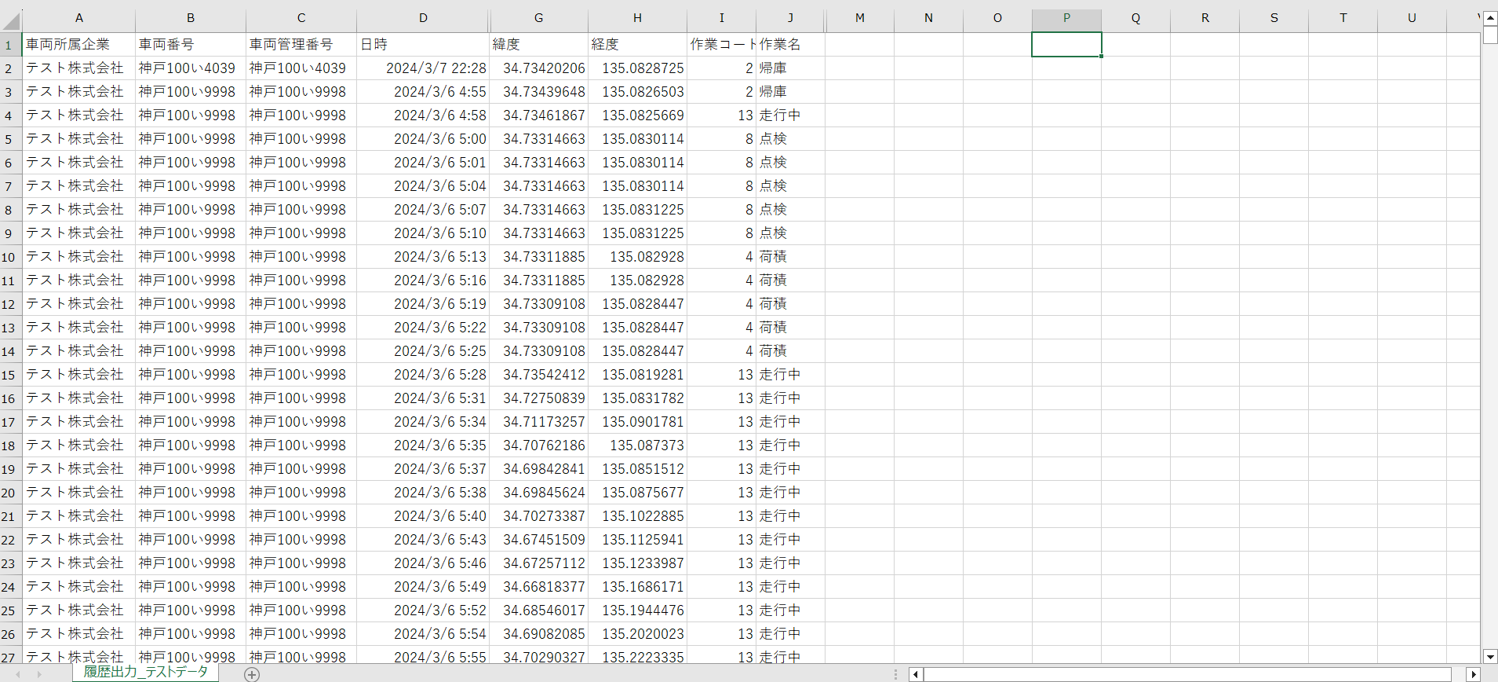Add a new sheet with the plus icon
Screen dimensions: 1498x682
(x=252, y=674)
